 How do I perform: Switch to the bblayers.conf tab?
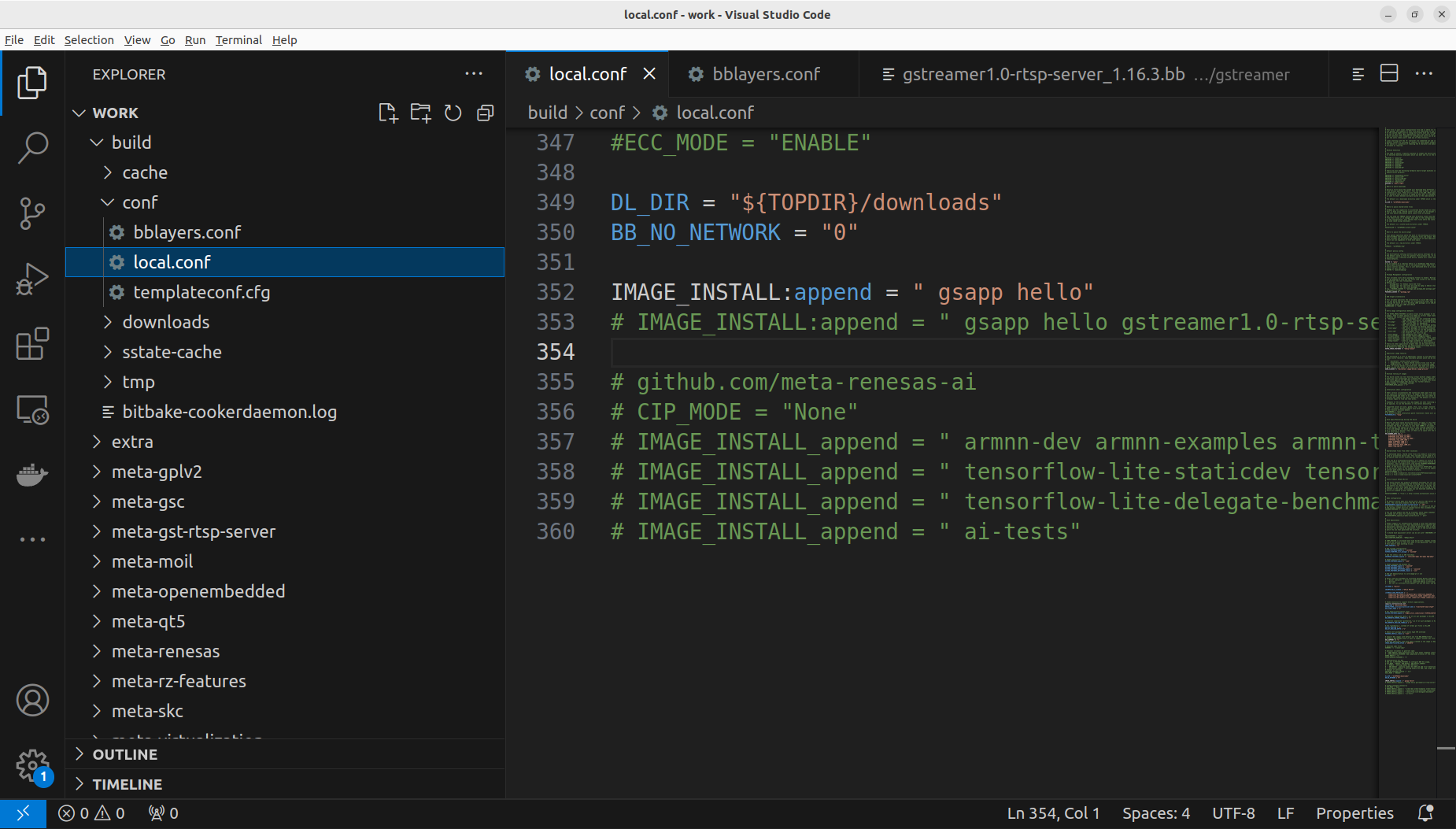[x=767, y=73]
